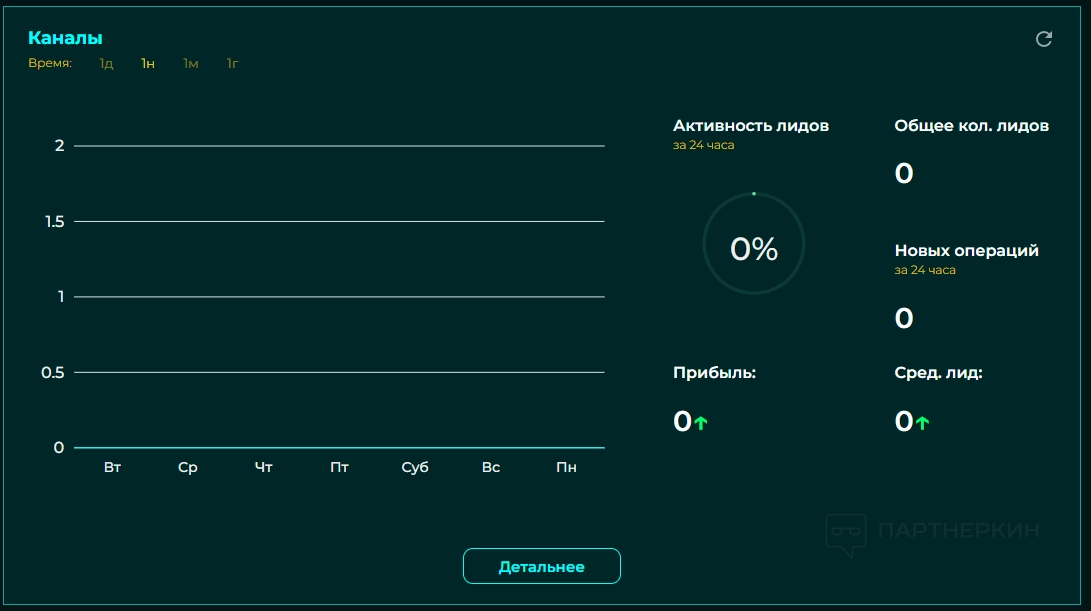Click the green arrow next to Прибыль value
This screenshot has height=611, width=1091.
[x=701, y=423]
